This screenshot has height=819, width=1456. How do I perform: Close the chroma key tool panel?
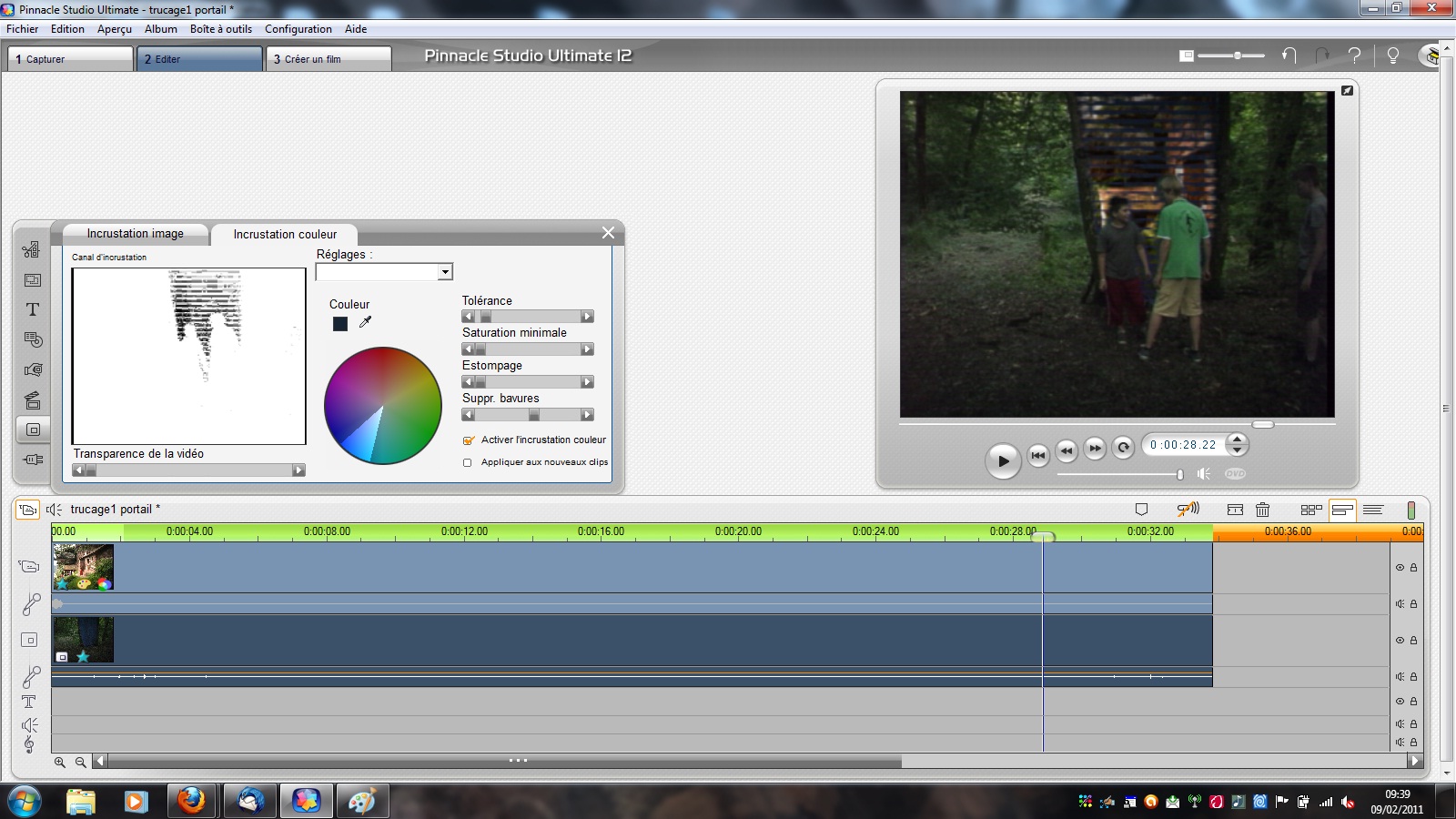(x=608, y=233)
